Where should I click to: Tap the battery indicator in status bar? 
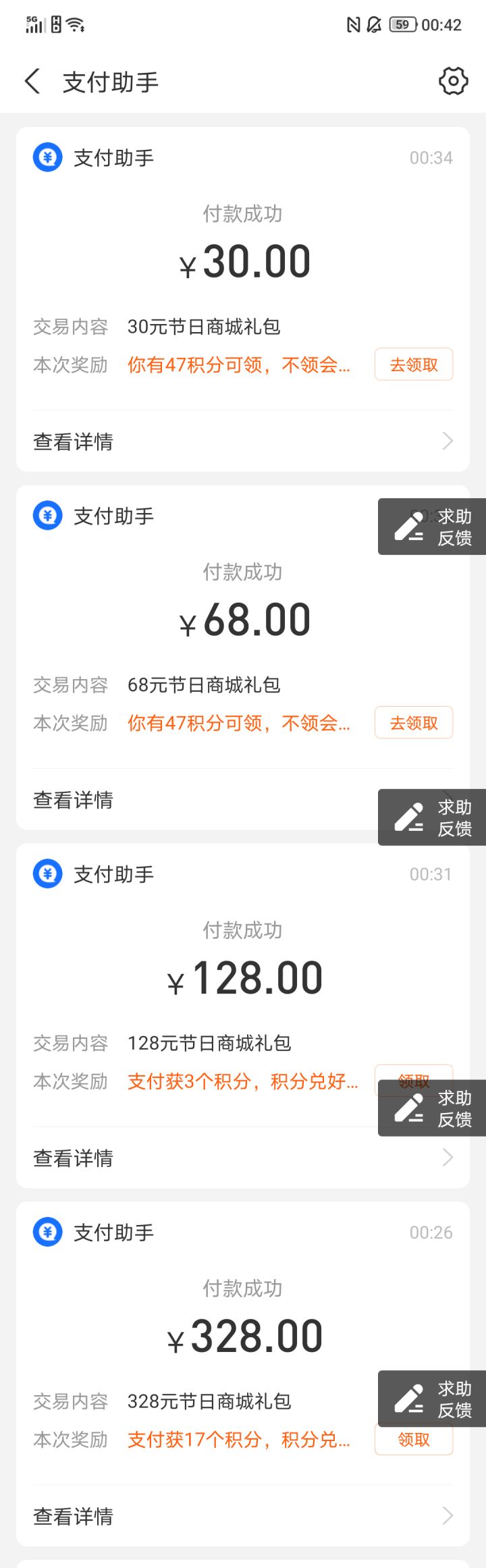[402, 25]
